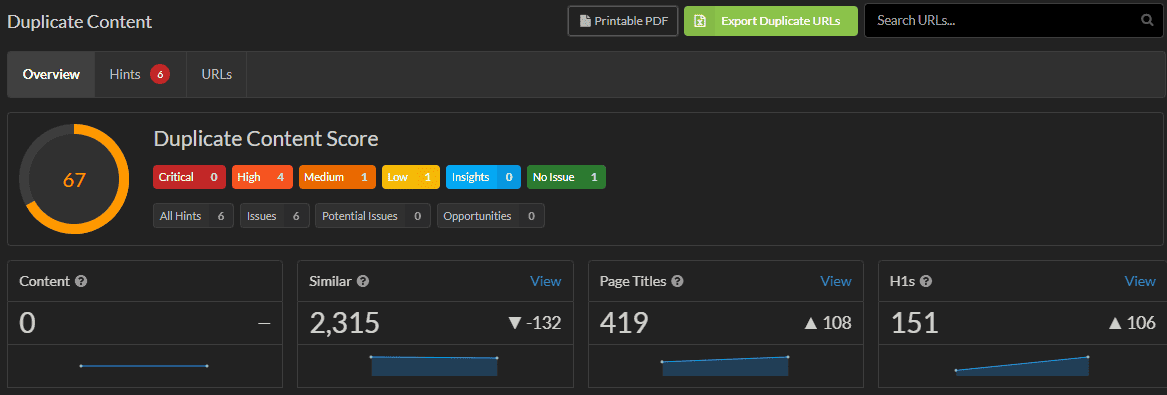Select the All Hints filter
This screenshot has width=1167, height=395.
click(194, 216)
